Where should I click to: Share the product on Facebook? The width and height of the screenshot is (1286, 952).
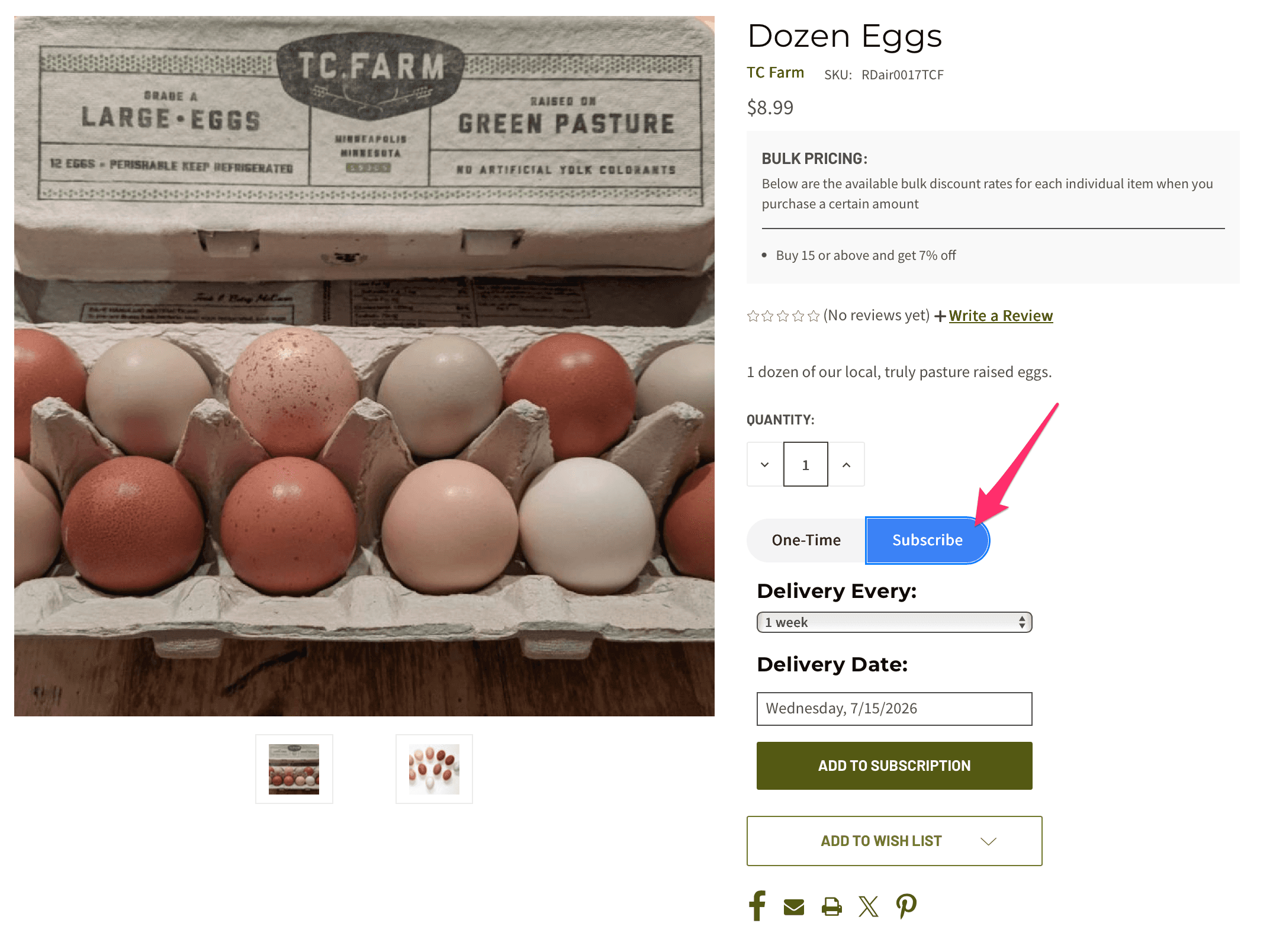[757, 906]
